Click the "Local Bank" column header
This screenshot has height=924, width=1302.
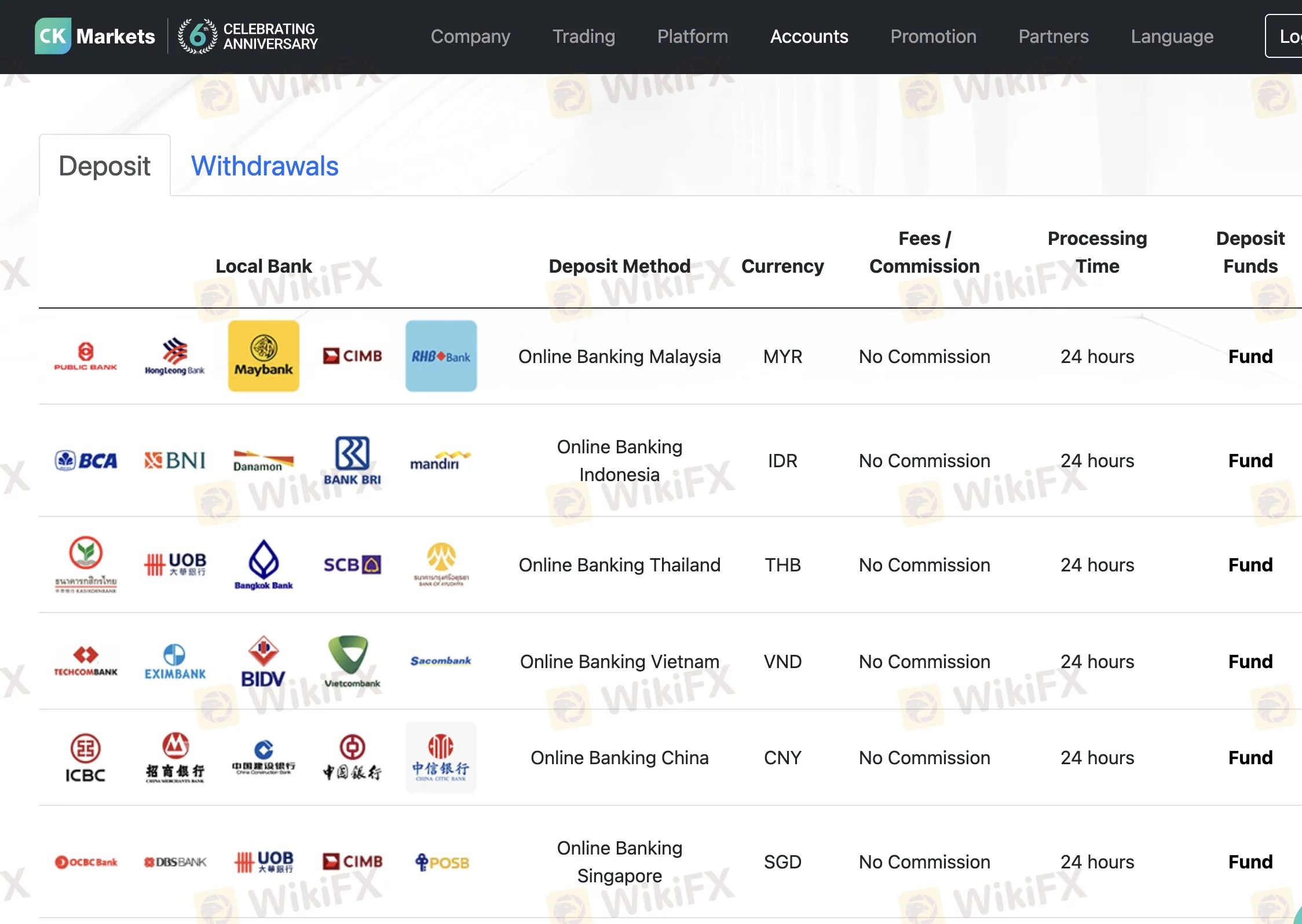point(264,266)
